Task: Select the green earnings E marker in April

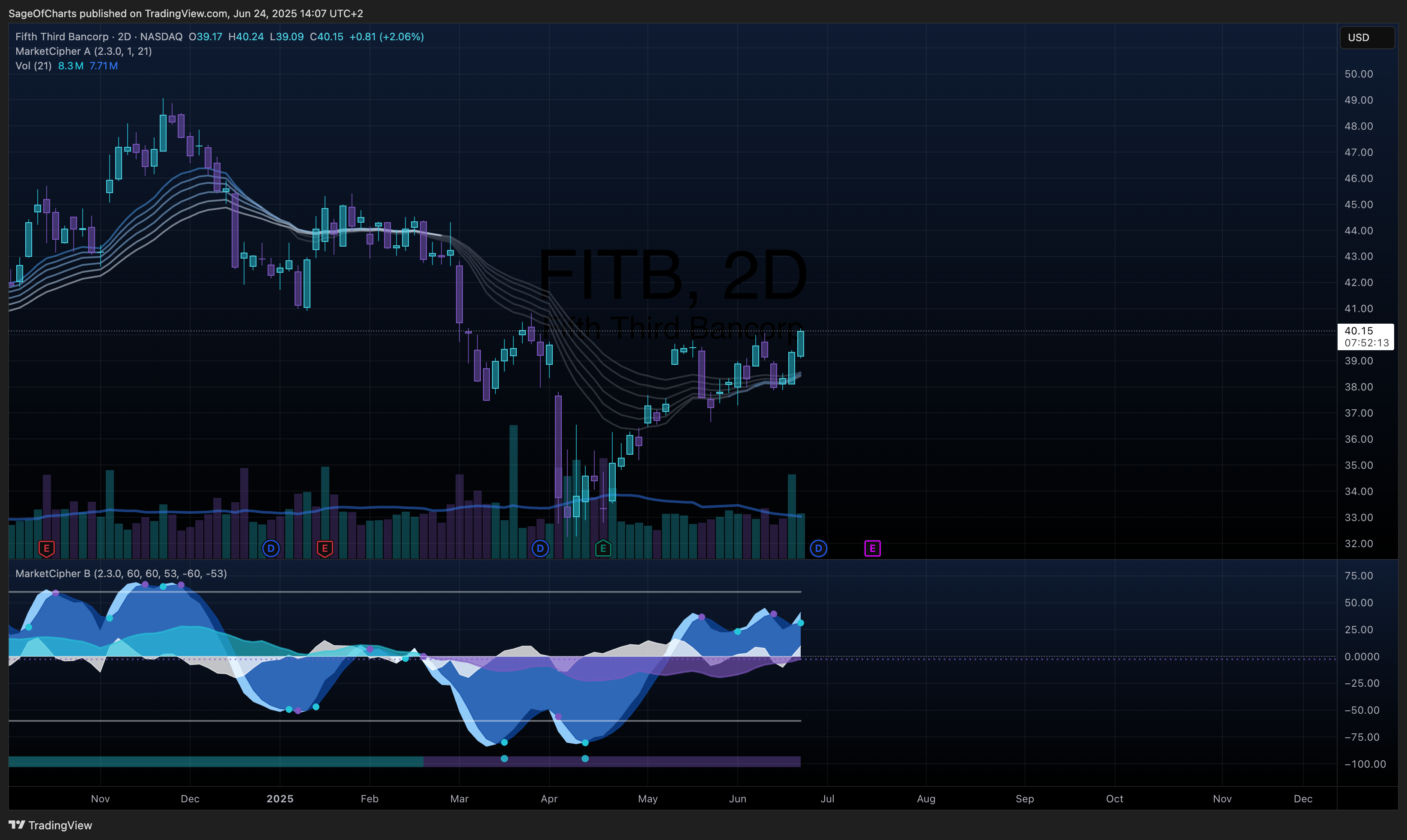Action: pyautogui.click(x=603, y=548)
